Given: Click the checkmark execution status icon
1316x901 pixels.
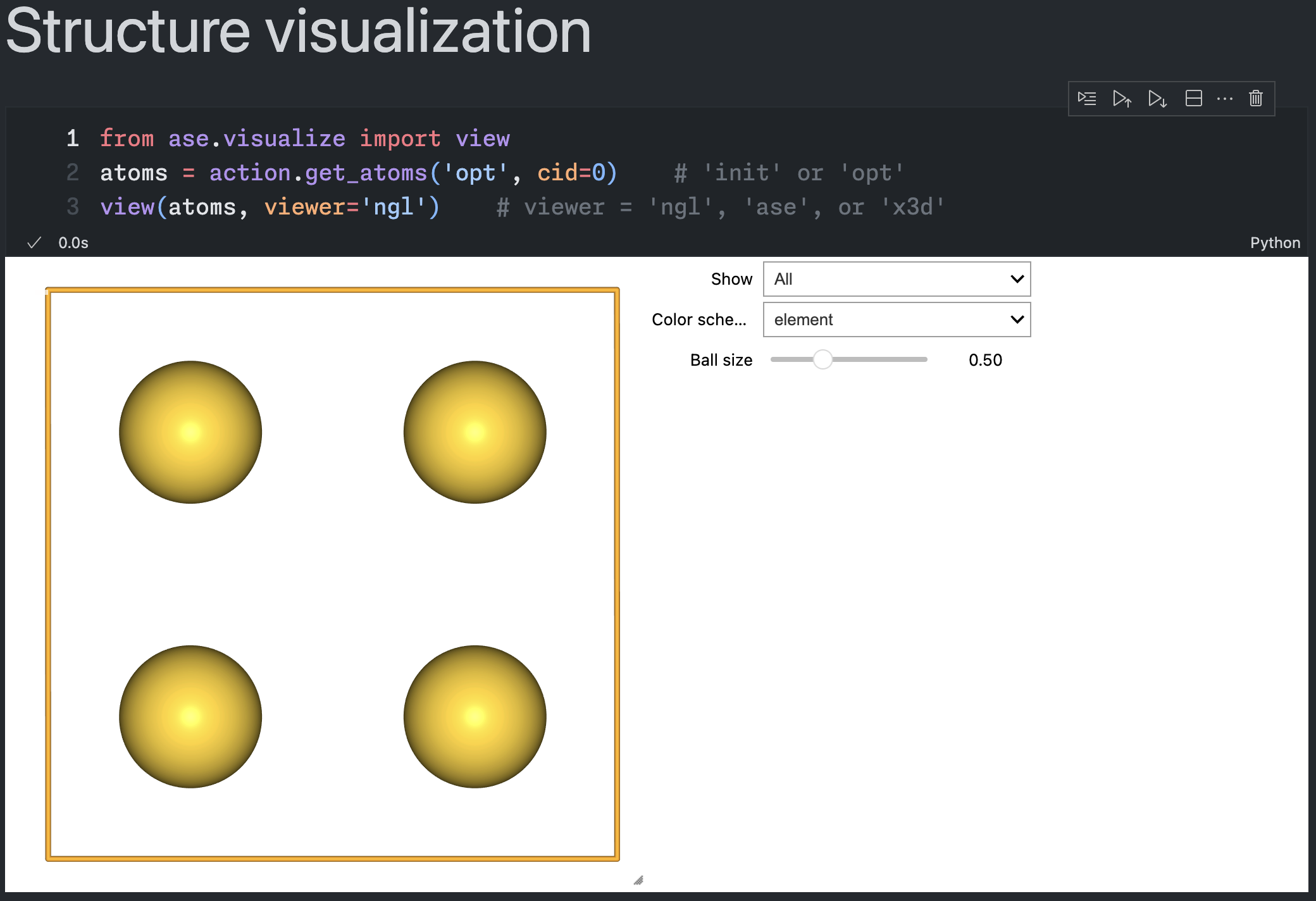Looking at the screenshot, I should pos(34,243).
